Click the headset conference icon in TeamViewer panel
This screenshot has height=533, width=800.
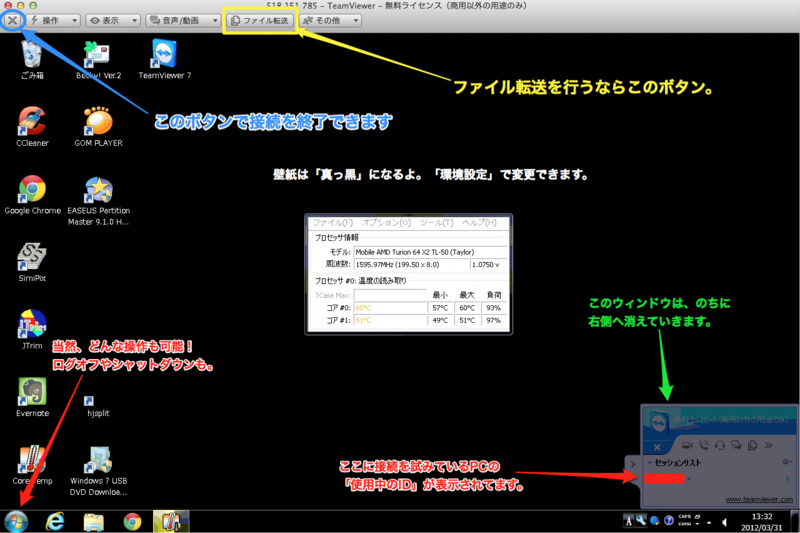[x=720, y=445]
